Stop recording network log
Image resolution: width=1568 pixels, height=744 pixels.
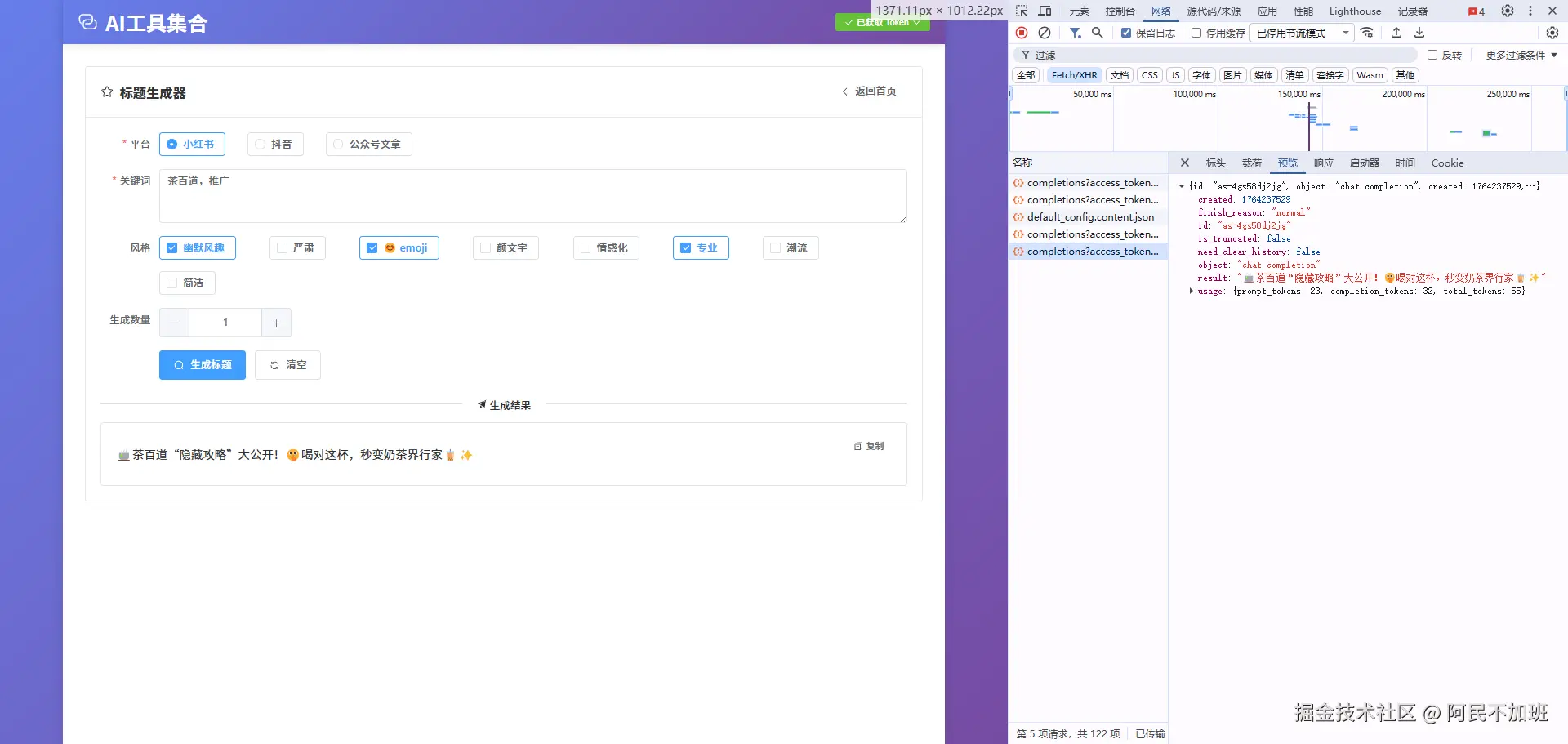pyautogui.click(x=1022, y=33)
